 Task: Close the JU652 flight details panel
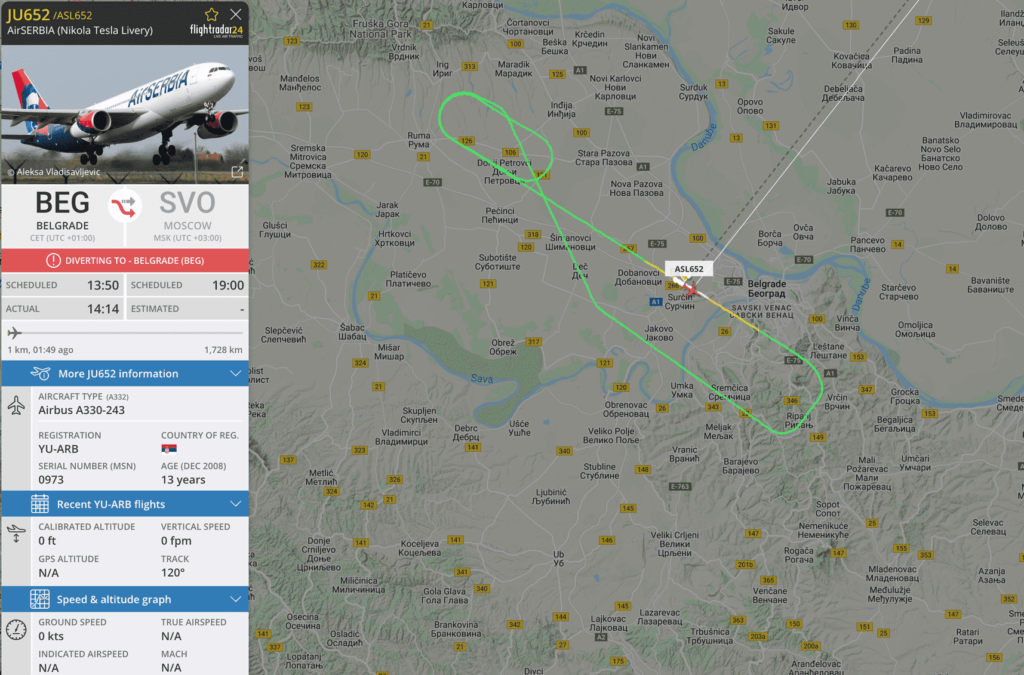[236, 14]
